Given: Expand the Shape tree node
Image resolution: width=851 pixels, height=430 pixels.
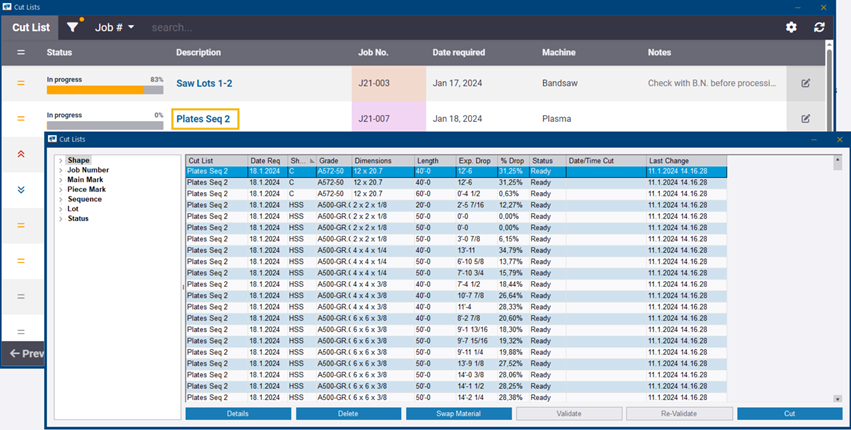Looking at the screenshot, I should (61, 160).
